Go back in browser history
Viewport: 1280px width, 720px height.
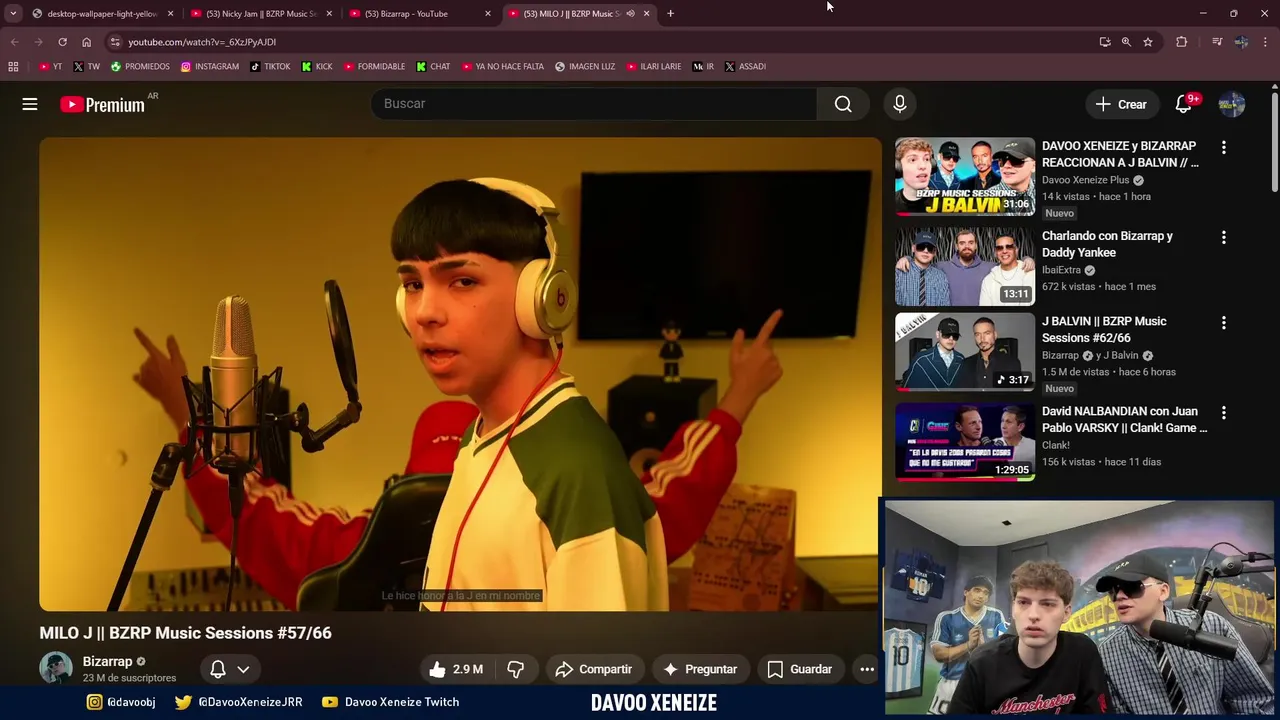coord(14,42)
